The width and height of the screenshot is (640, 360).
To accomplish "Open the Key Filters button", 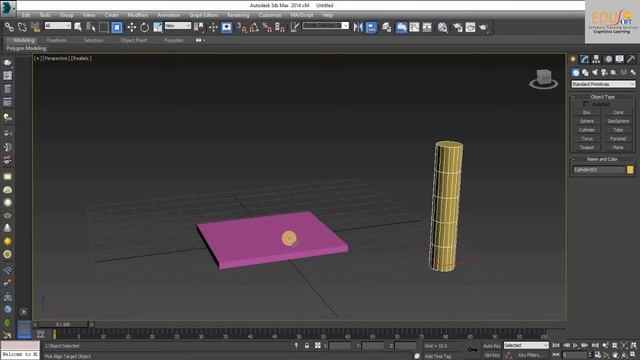I will [x=530, y=356].
